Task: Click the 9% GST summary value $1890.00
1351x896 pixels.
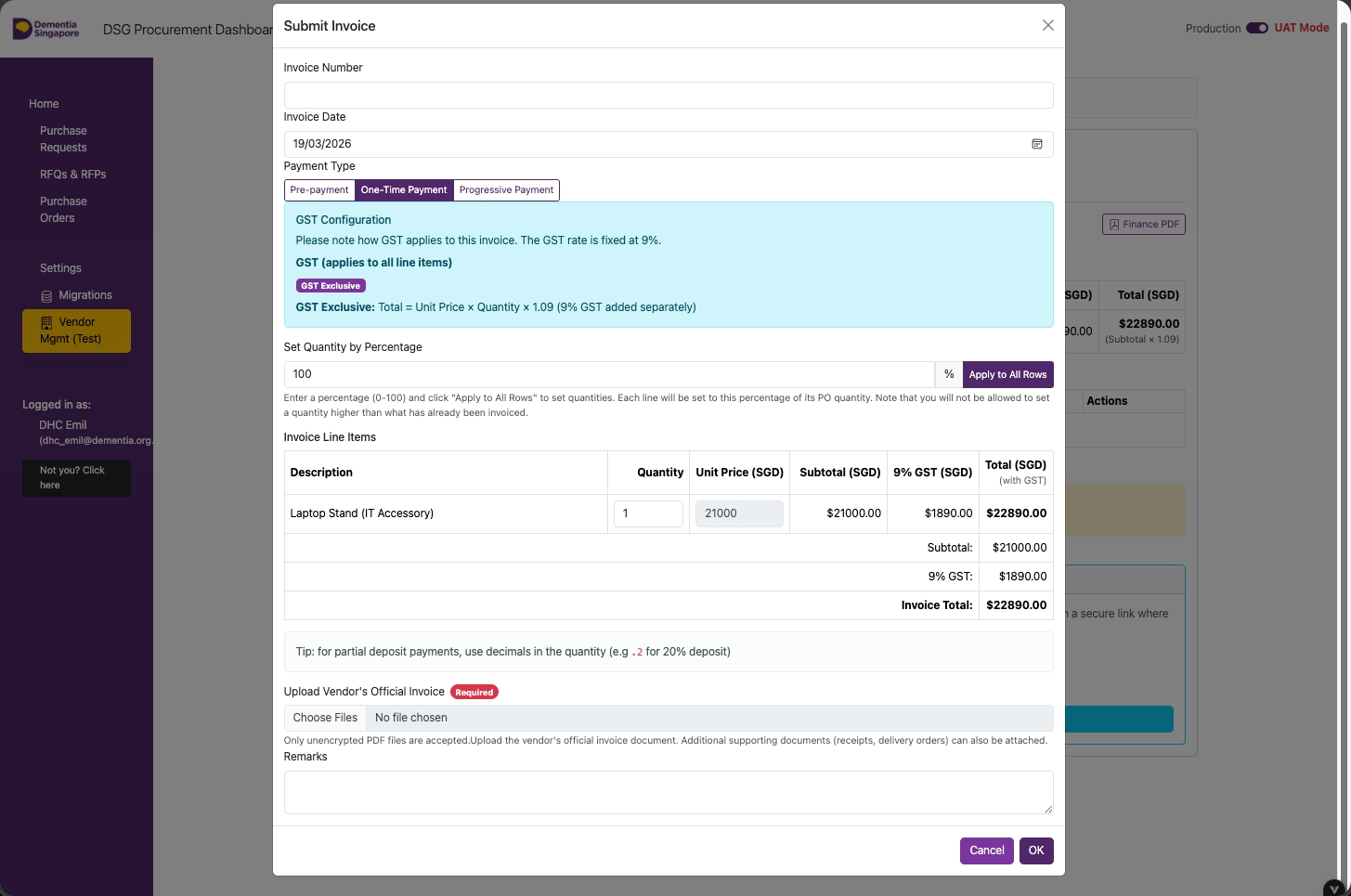Action: pyautogui.click(x=1022, y=577)
